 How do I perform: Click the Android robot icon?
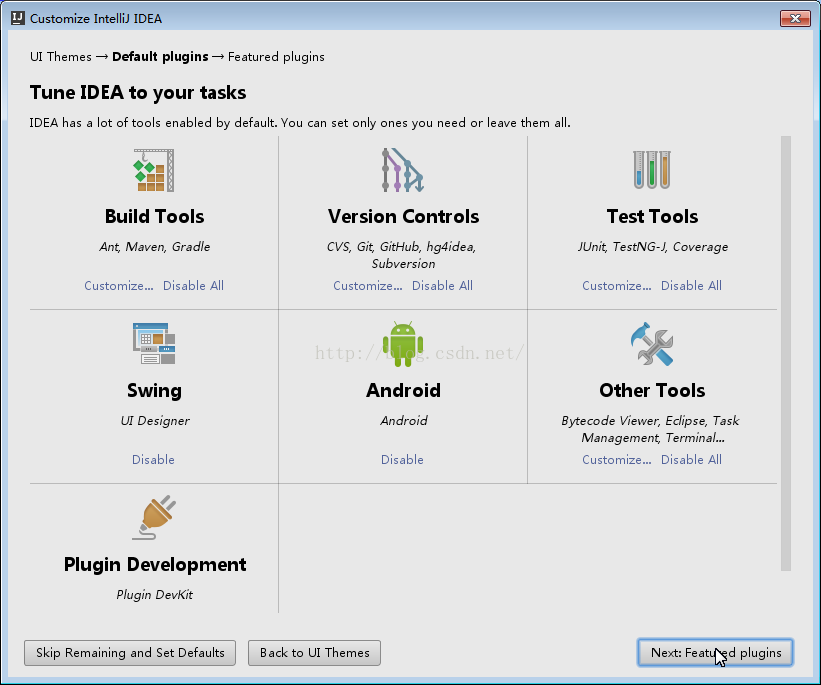pos(403,344)
